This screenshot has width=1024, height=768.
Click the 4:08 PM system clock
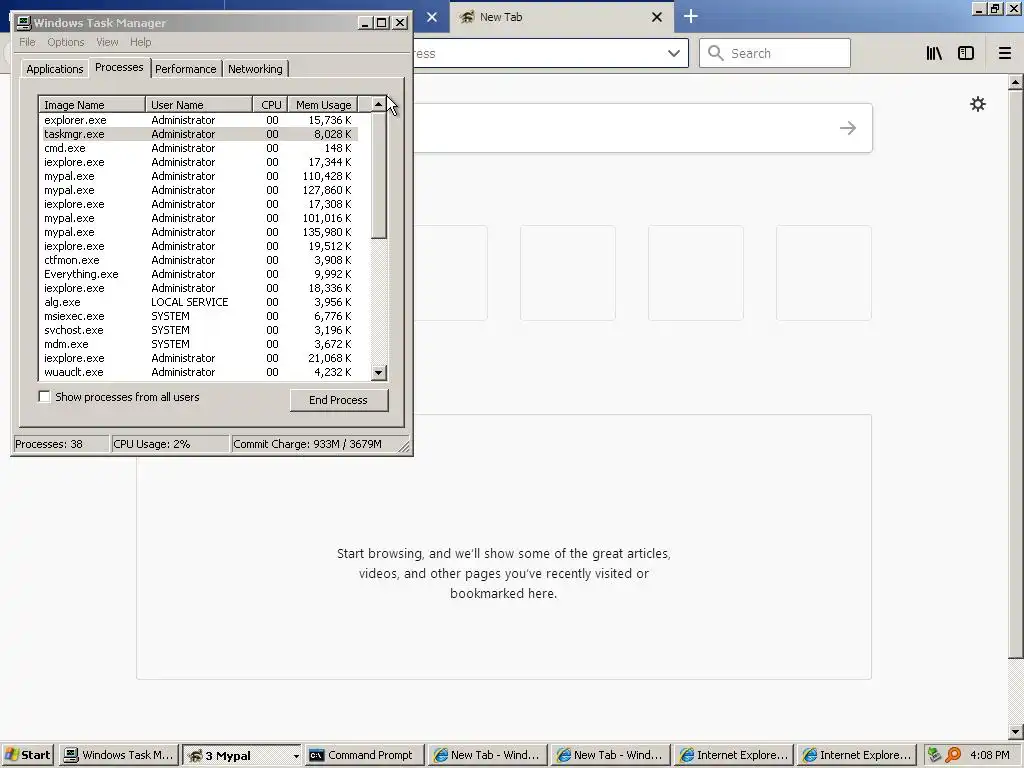click(x=989, y=755)
